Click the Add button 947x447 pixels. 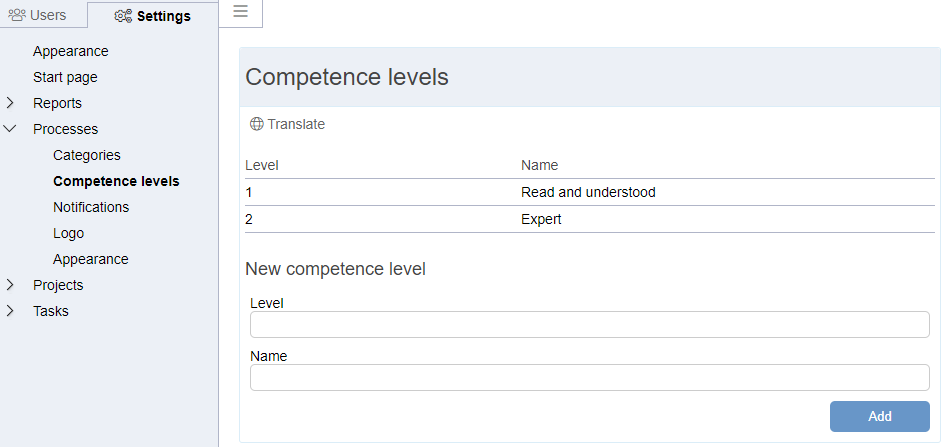click(x=879, y=416)
